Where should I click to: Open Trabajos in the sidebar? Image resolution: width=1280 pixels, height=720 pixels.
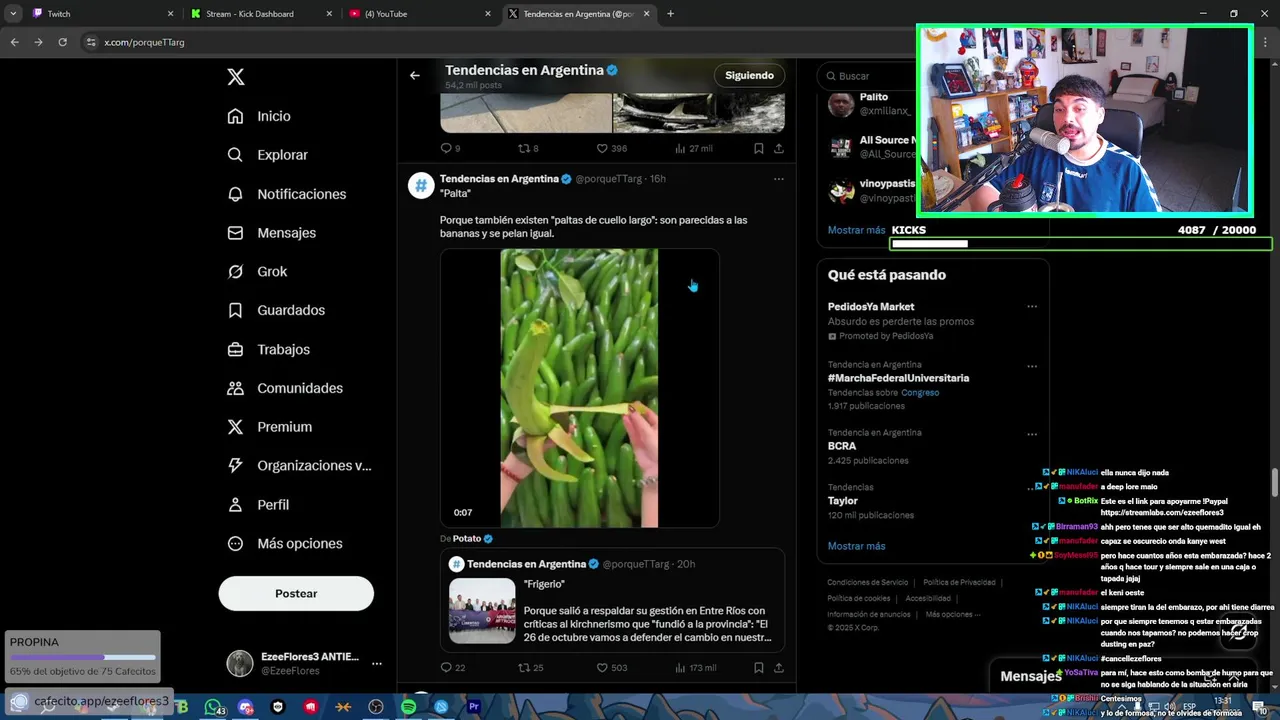(x=268, y=349)
